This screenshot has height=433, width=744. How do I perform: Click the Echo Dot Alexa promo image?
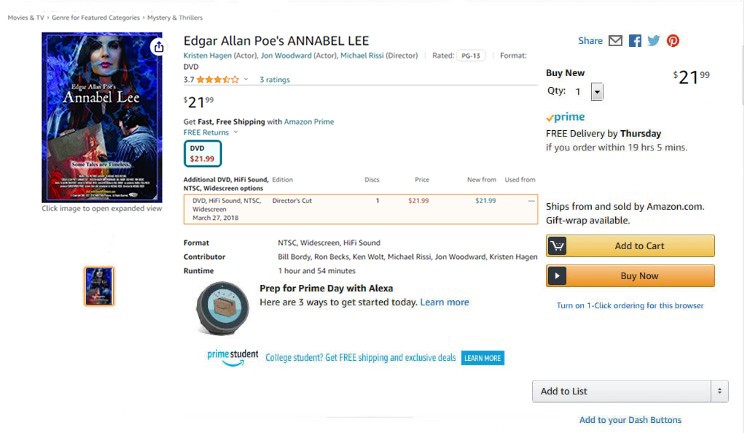click(x=222, y=305)
